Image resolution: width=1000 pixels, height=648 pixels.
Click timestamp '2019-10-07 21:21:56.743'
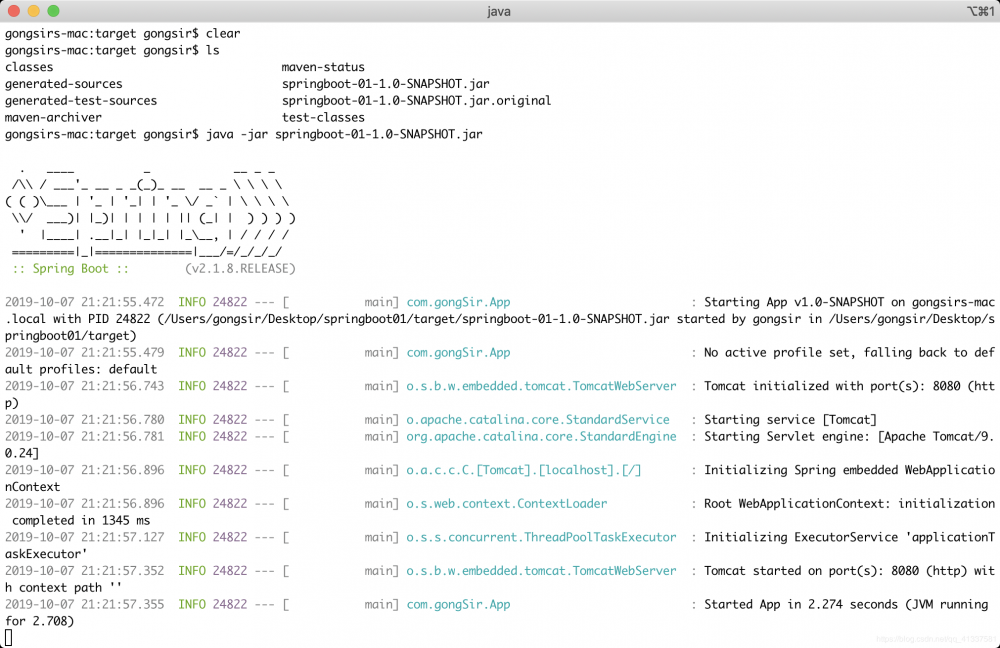pyautogui.click(x=85, y=386)
